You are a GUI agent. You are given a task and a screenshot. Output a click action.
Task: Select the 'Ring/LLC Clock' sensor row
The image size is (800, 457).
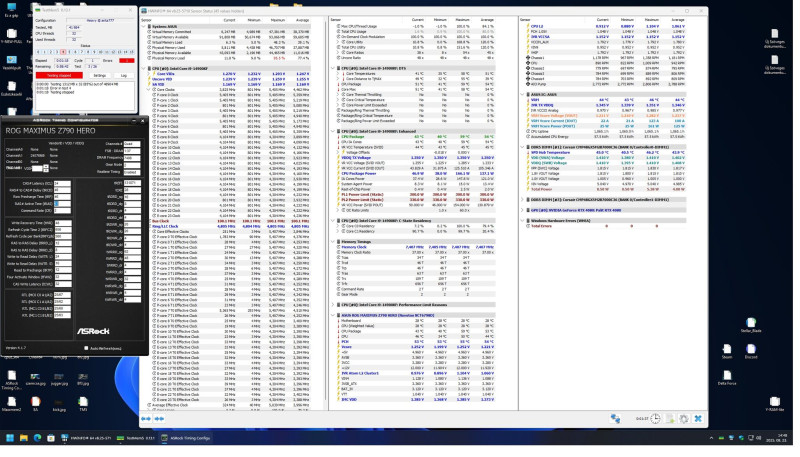point(231,226)
